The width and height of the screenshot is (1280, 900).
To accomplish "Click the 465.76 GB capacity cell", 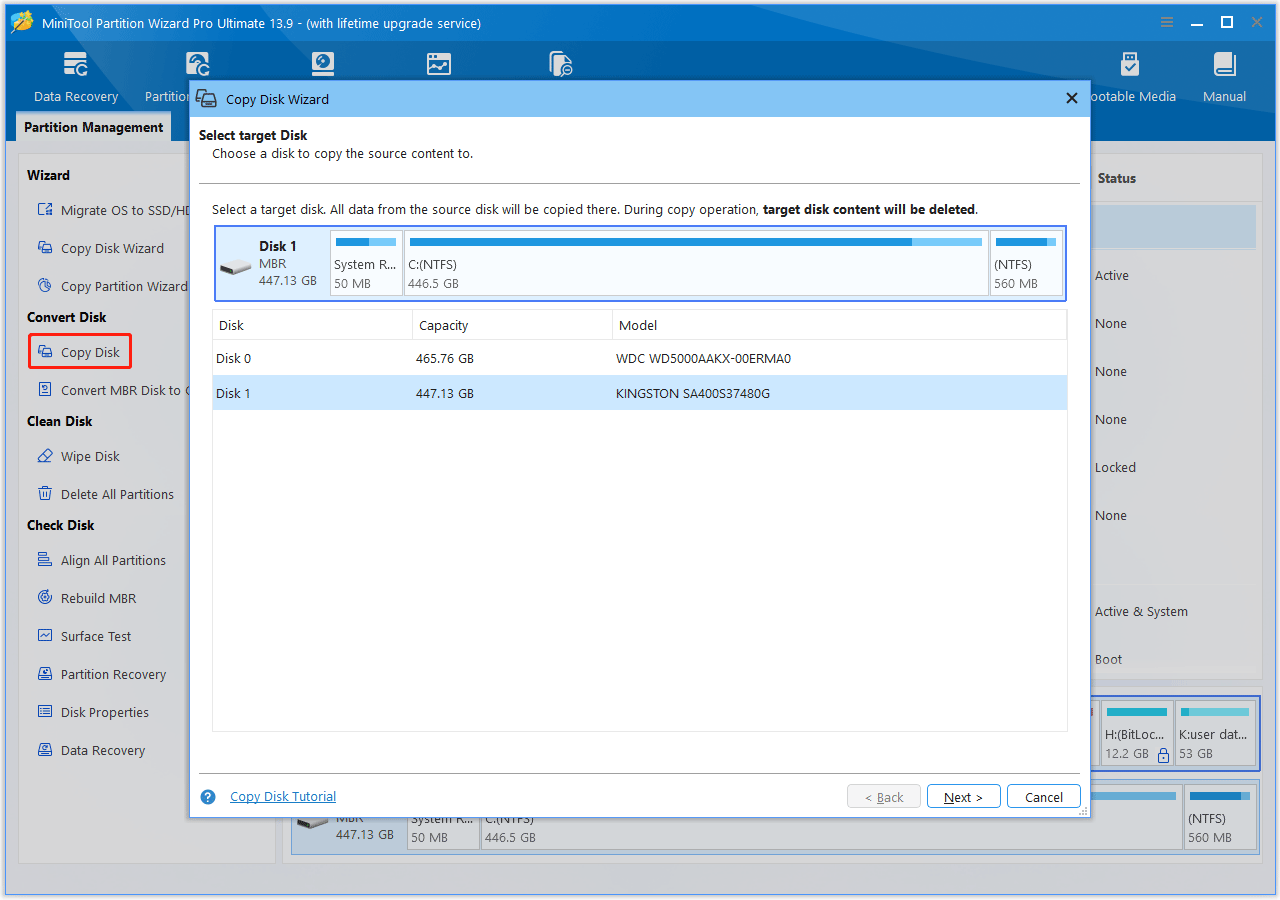I will [445, 358].
